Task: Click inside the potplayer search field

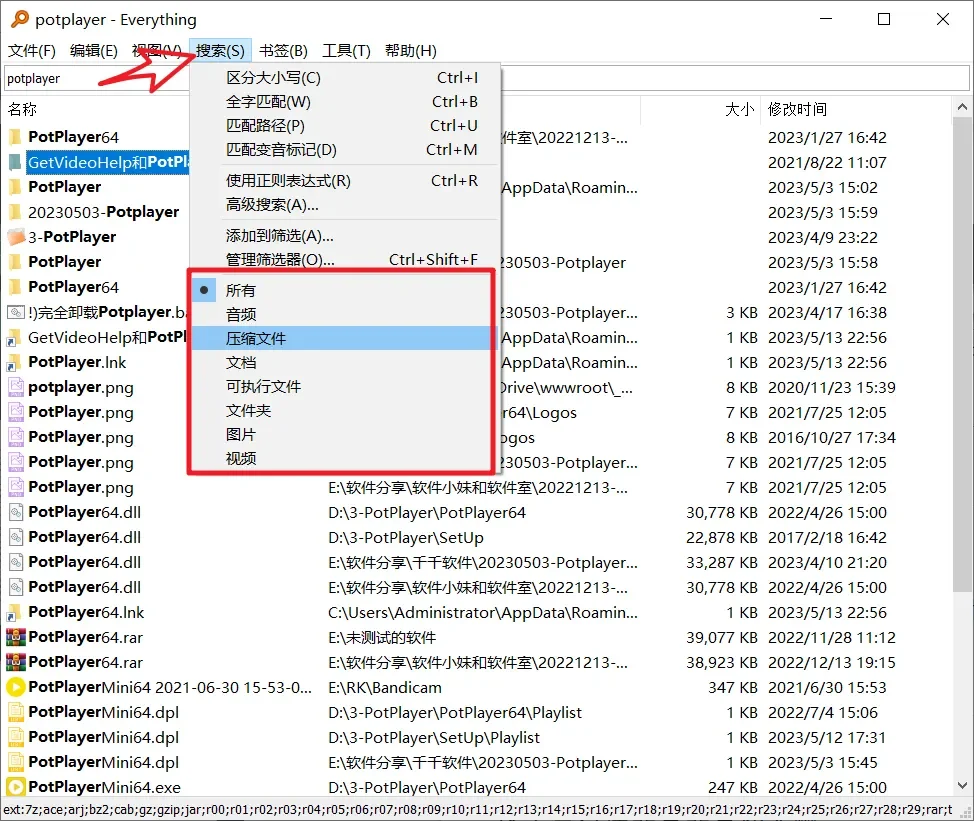Action: point(100,78)
